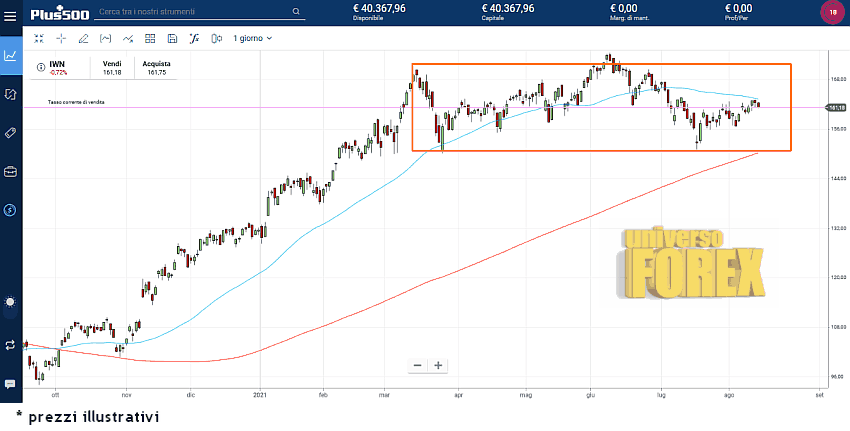Open the hamburger main menu
850x431 pixels.
point(11,14)
